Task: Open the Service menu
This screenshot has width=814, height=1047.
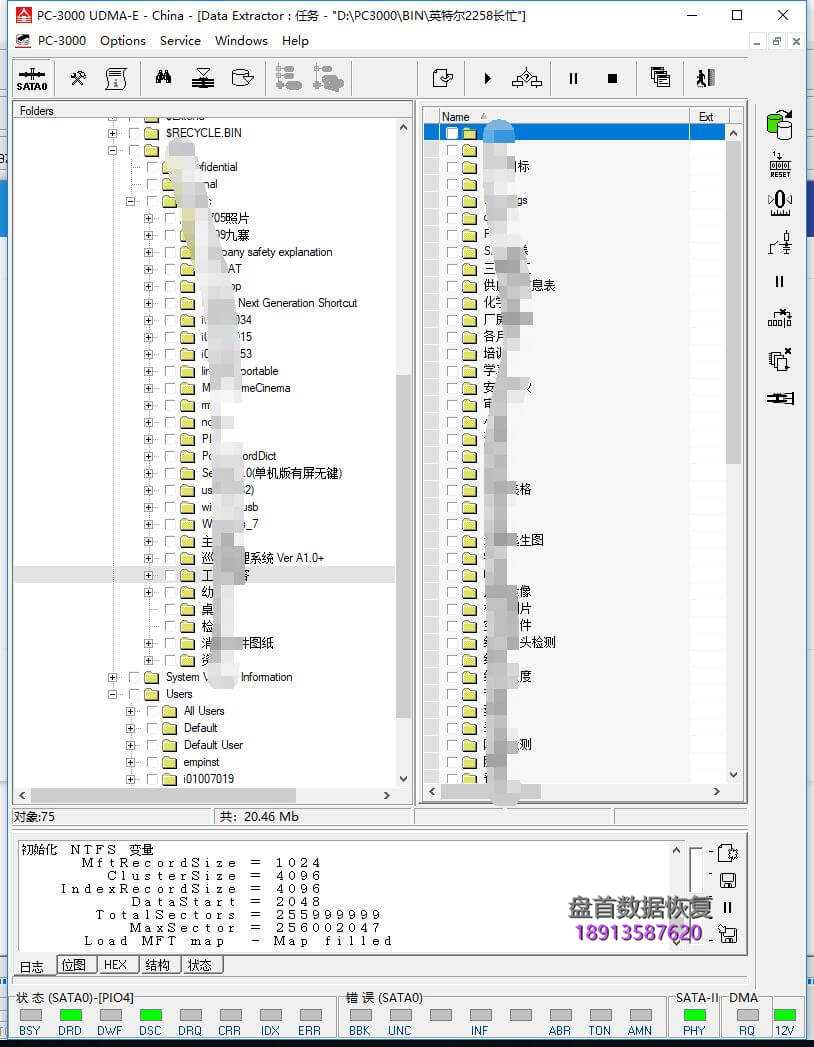Action: pos(180,41)
